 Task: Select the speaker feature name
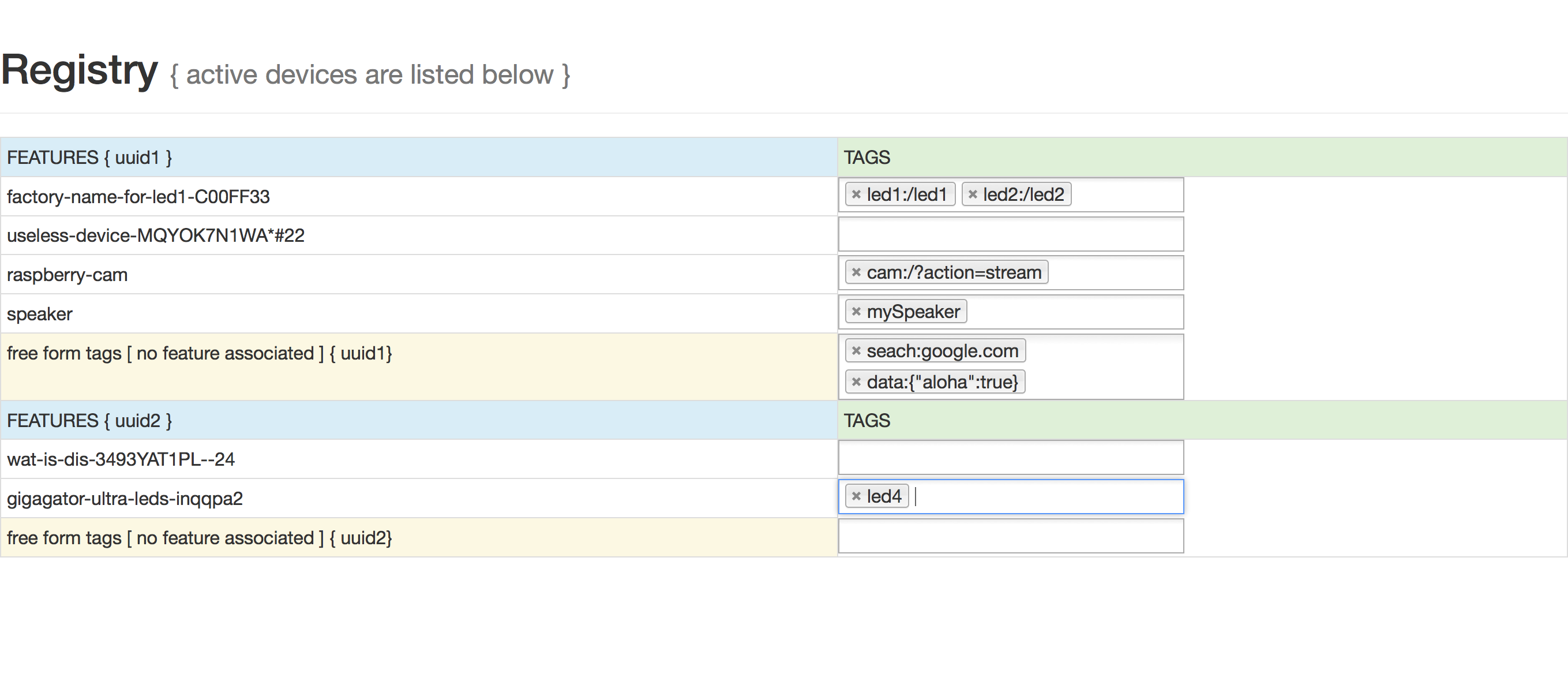40,314
